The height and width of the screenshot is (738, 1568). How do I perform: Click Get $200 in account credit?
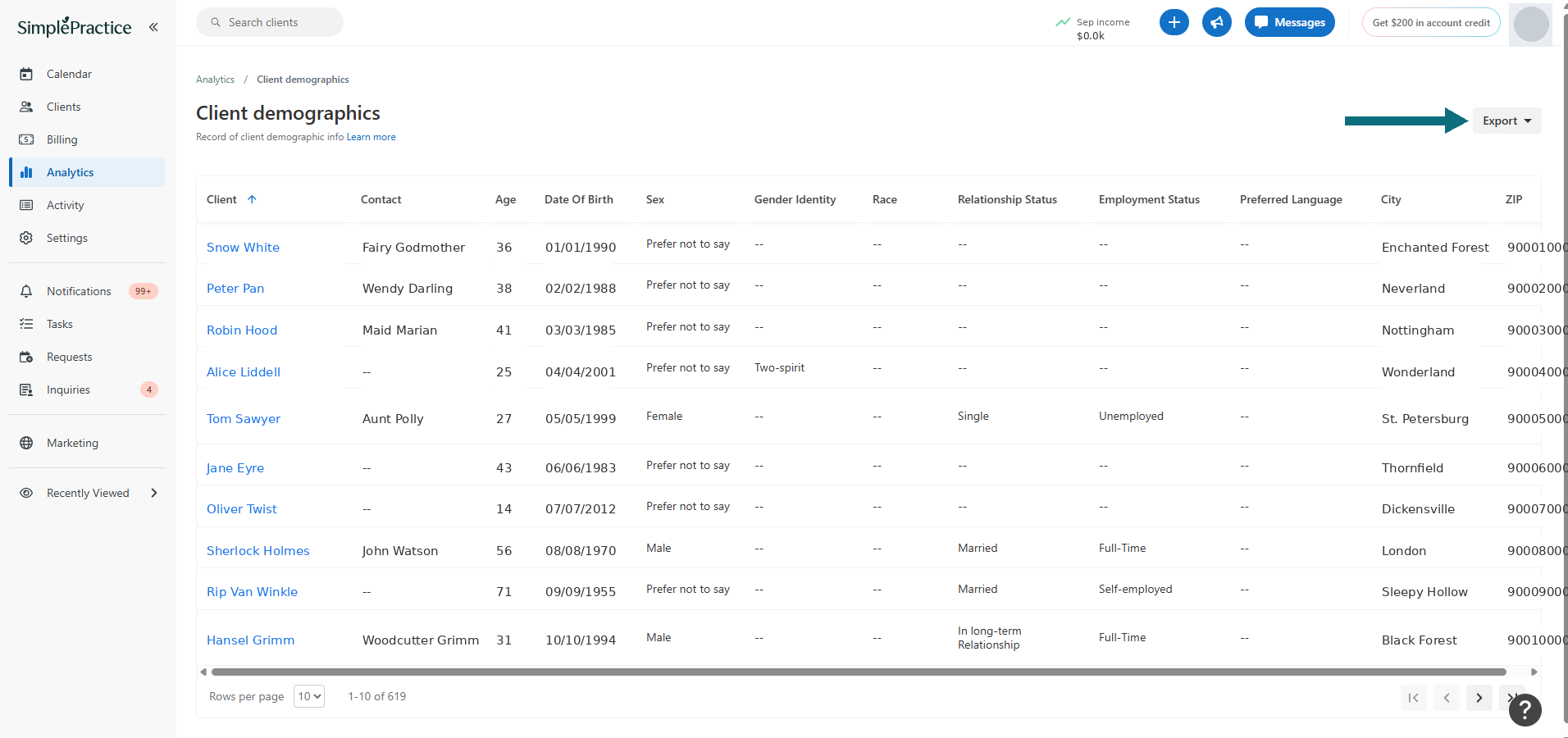tap(1431, 22)
